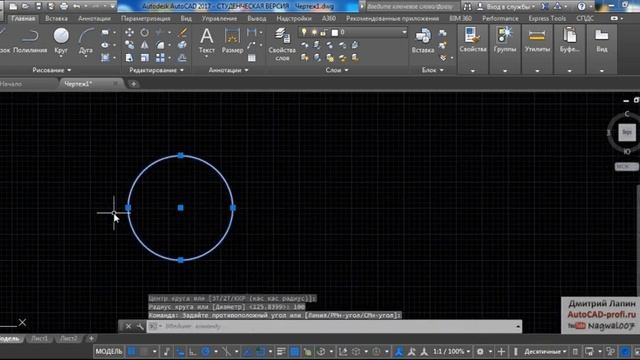
Task: Expand the Блок panel
Action: pyautogui.click(x=432, y=70)
